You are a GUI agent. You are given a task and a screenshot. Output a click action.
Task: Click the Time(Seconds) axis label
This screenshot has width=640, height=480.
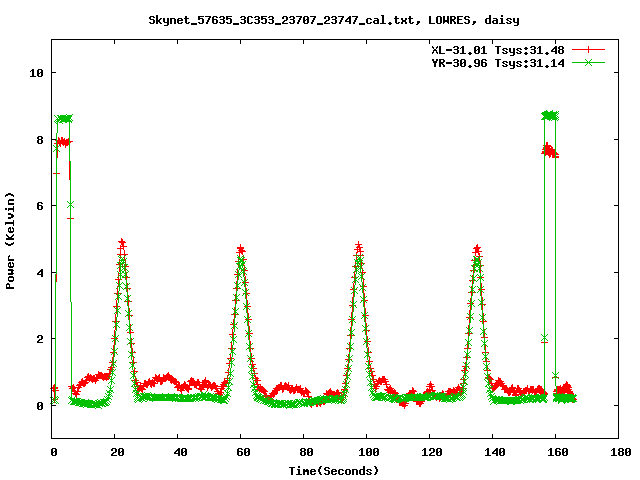click(334, 471)
